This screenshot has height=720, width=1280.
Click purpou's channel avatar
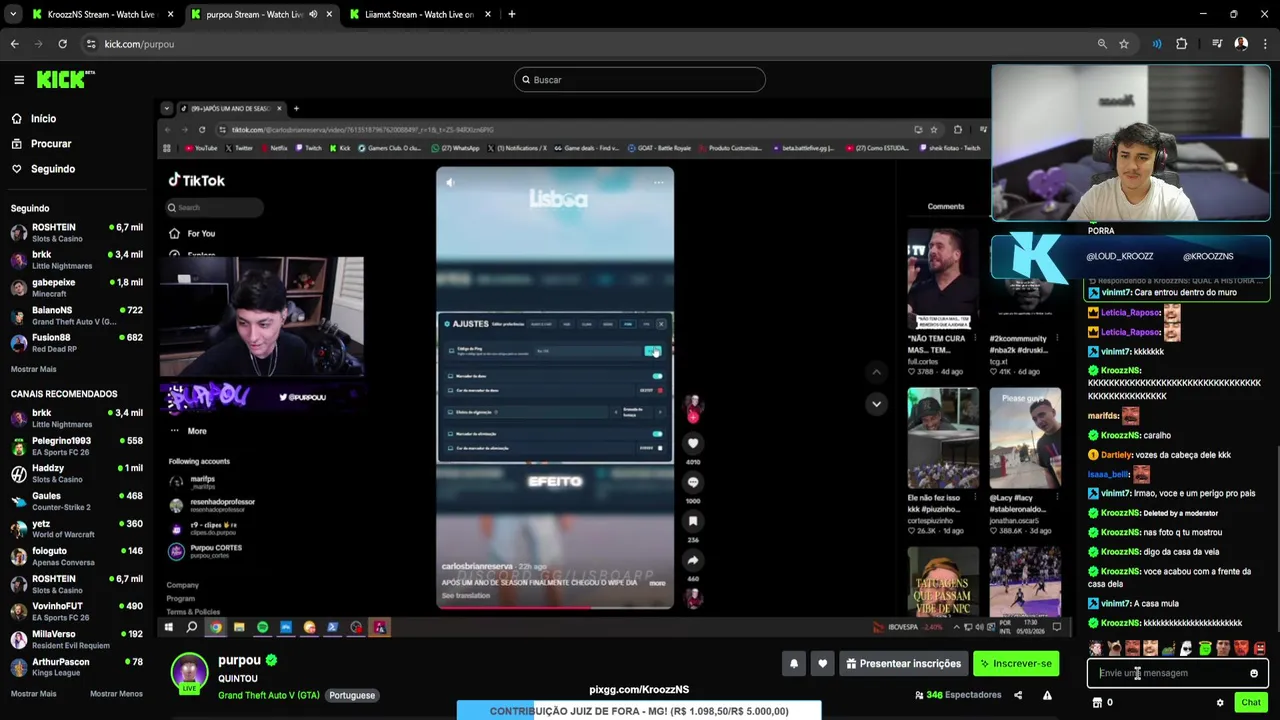tap(189, 673)
